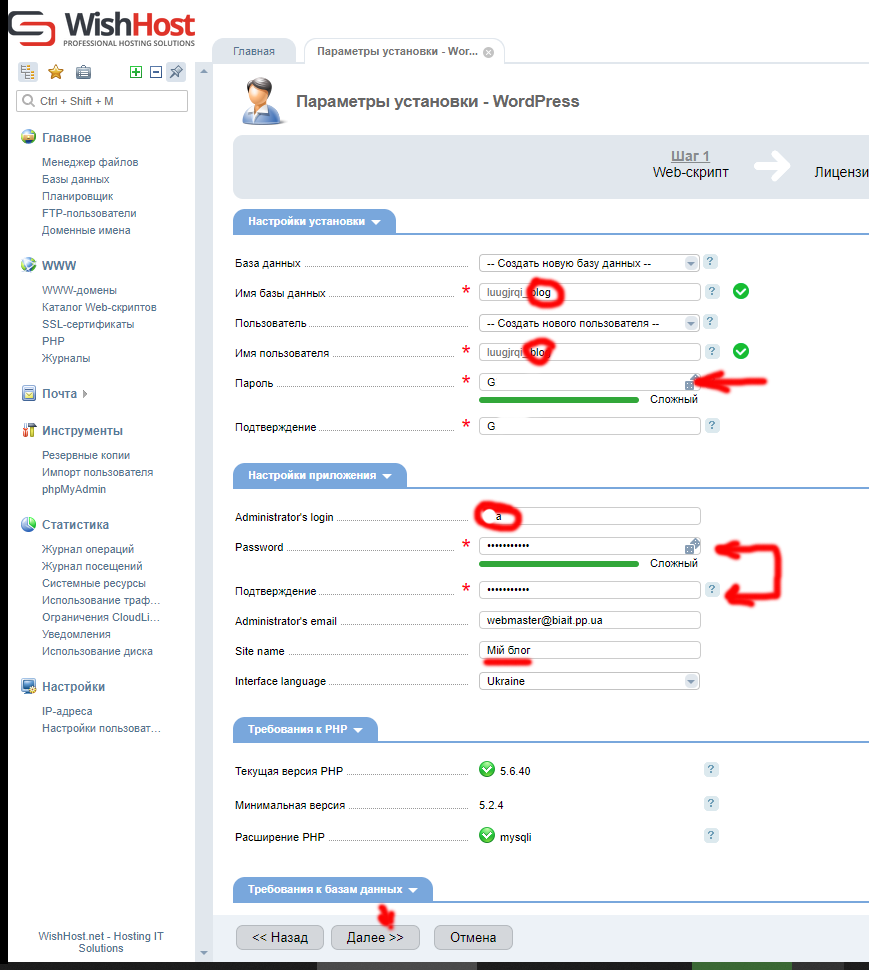The height and width of the screenshot is (970, 869).
Task: Open the Interface language dropdown
Action: pos(589,681)
